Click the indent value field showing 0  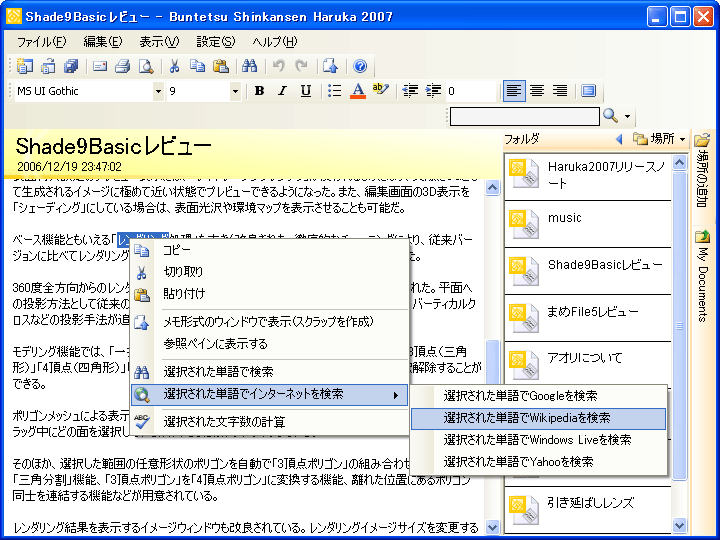tap(470, 91)
